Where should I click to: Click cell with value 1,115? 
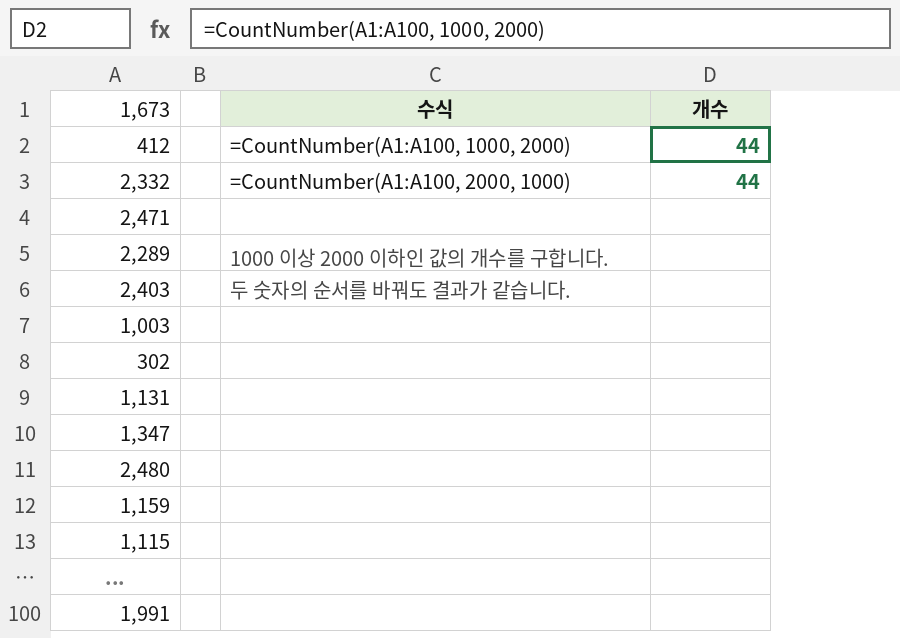115,541
